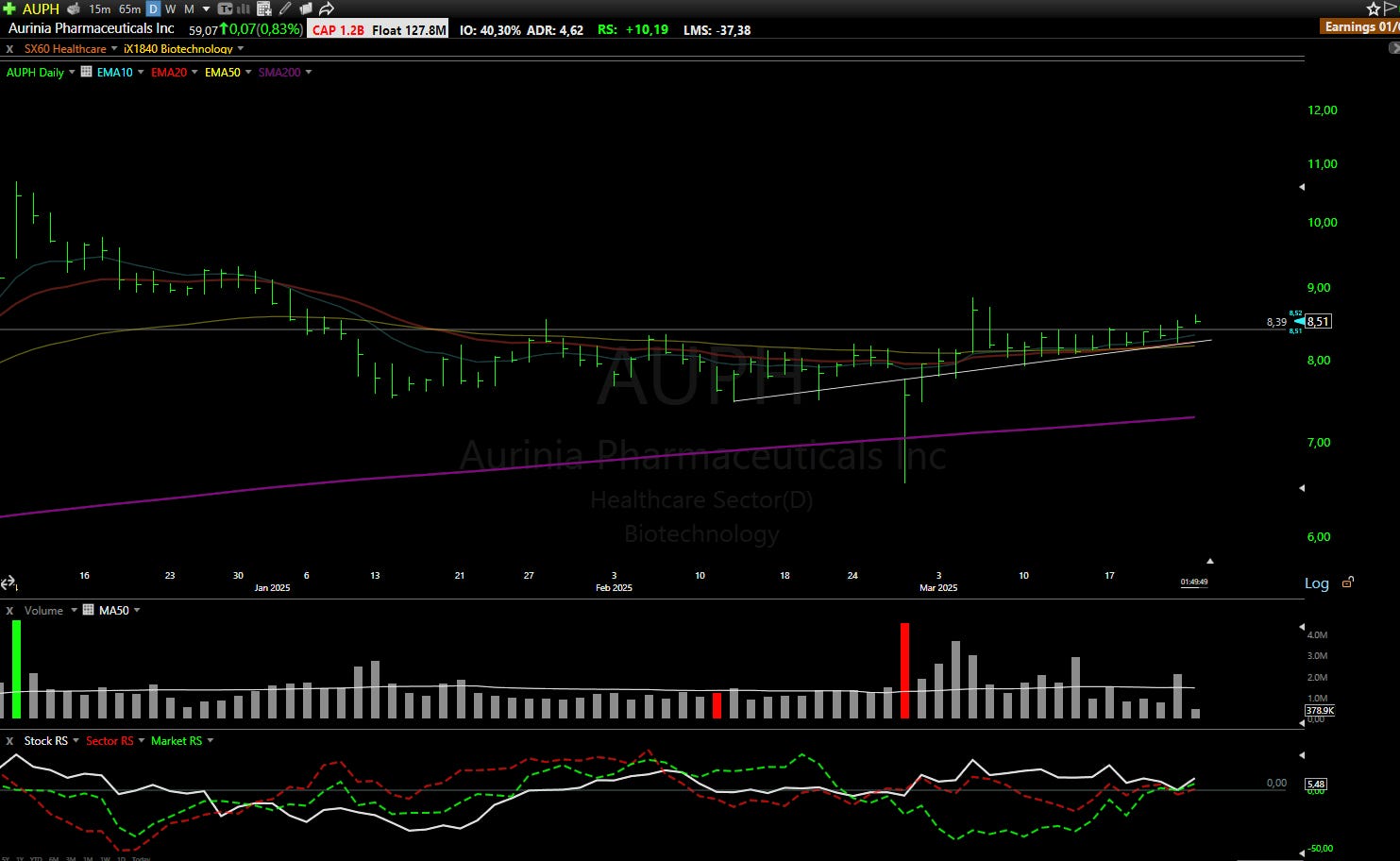Click the SMA200 indicator label
Screen dimensions: 1400x861
tap(279, 72)
